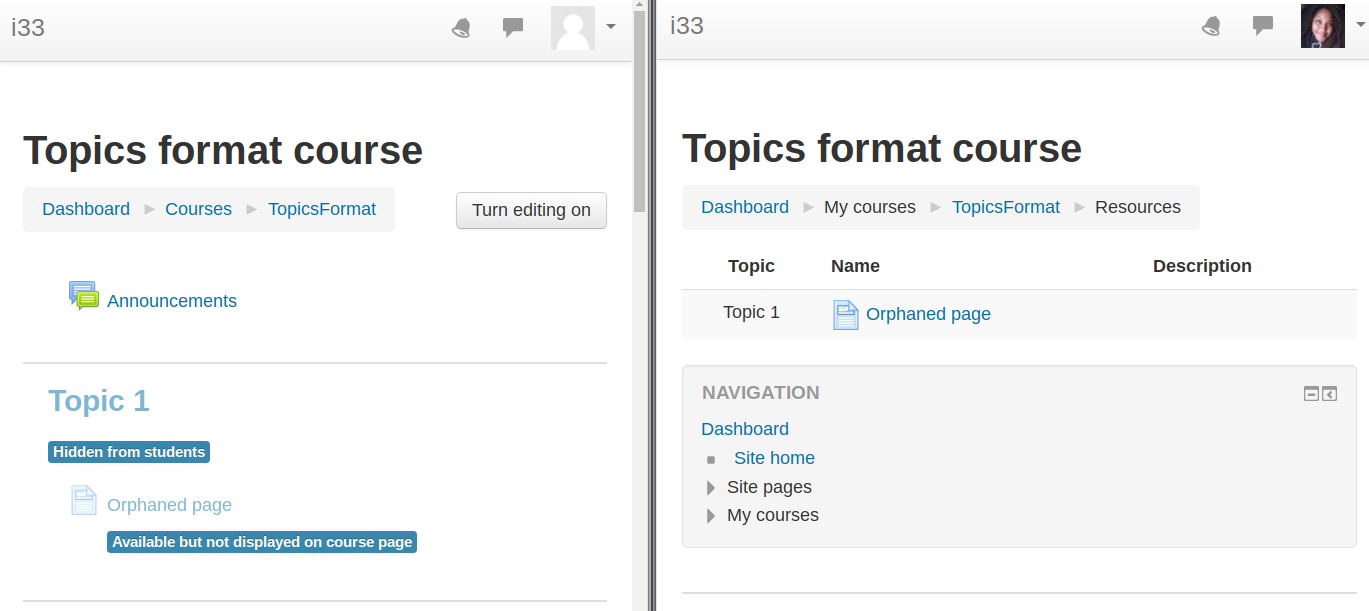
Task: Click Orphaned page icon in left window
Action: point(84,500)
